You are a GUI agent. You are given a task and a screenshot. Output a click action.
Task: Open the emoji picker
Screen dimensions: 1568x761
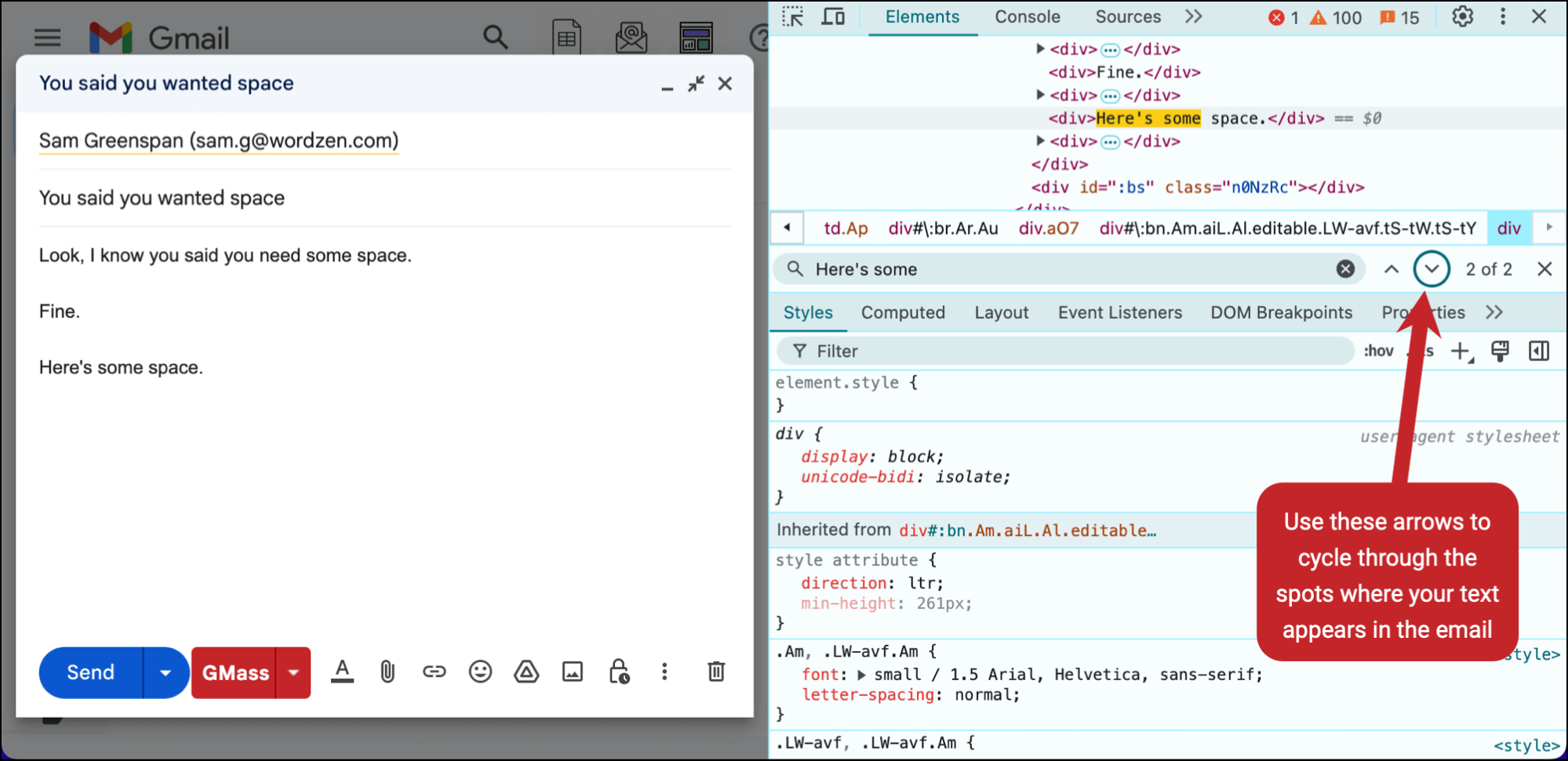click(x=480, y=672)
